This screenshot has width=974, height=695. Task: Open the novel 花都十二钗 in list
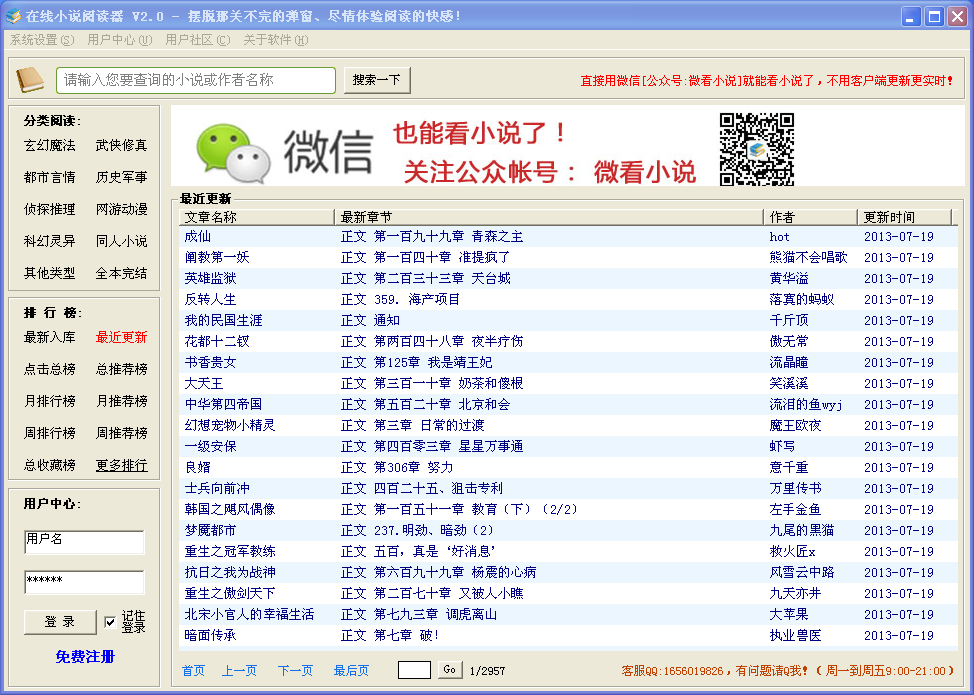click(x=210, y=341)
